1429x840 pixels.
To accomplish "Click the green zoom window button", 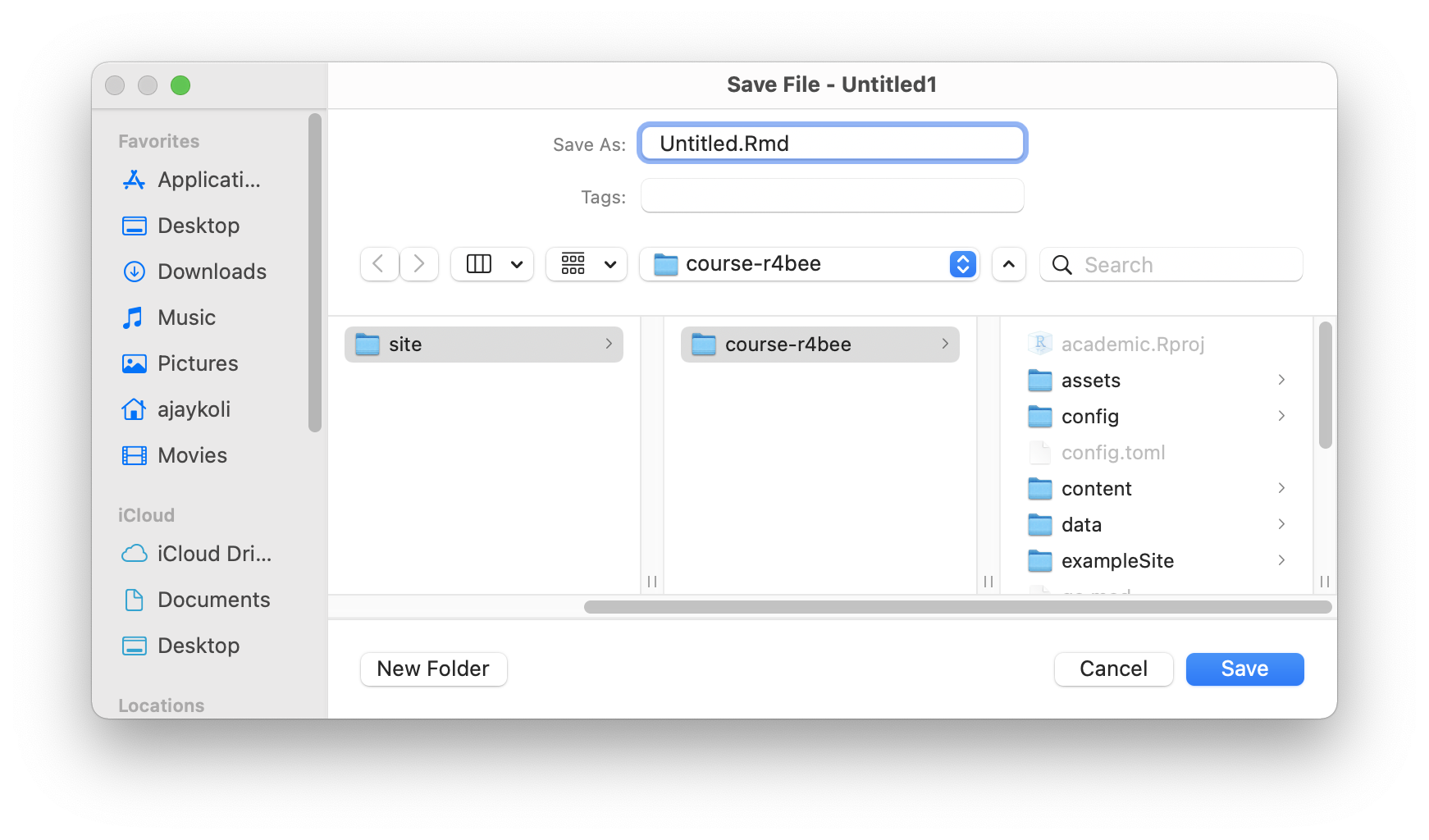I will click(180, 85).
